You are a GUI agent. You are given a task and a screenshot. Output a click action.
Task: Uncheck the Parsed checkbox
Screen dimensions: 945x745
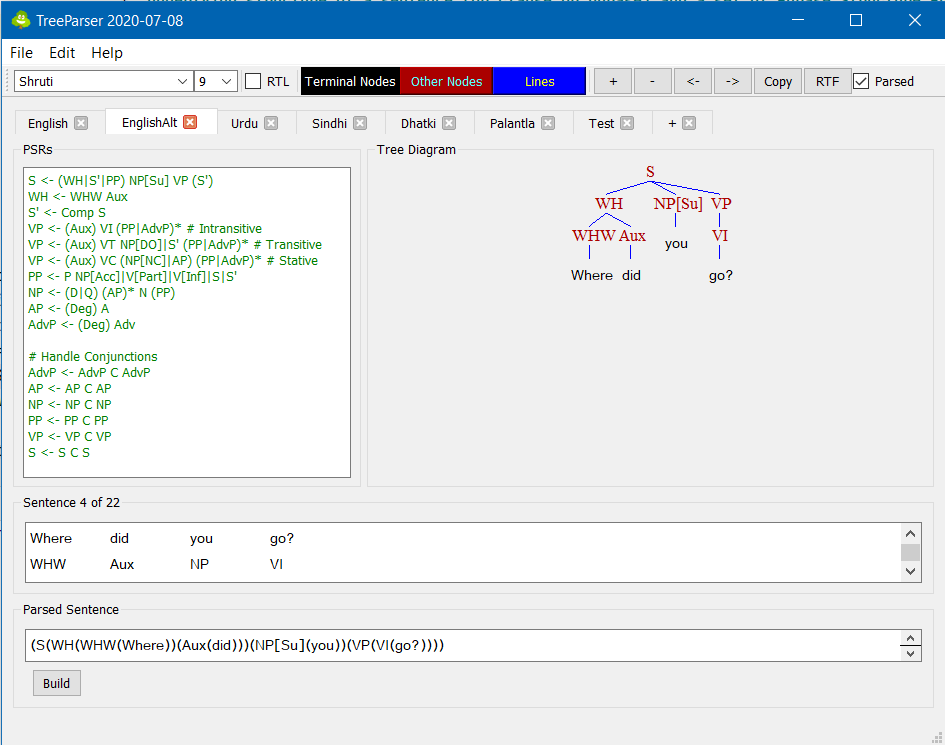(861, 82)
